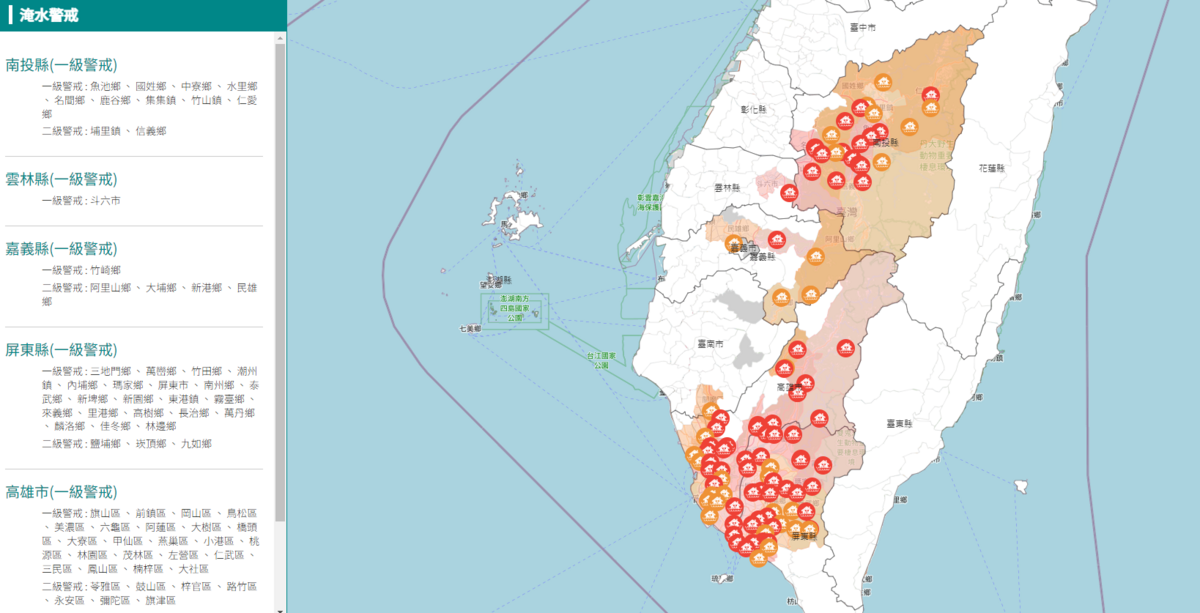Click the isolated orange marker east of the 南投縣 map label
The width and height of the screenshot is (1200, 613).
909,127
